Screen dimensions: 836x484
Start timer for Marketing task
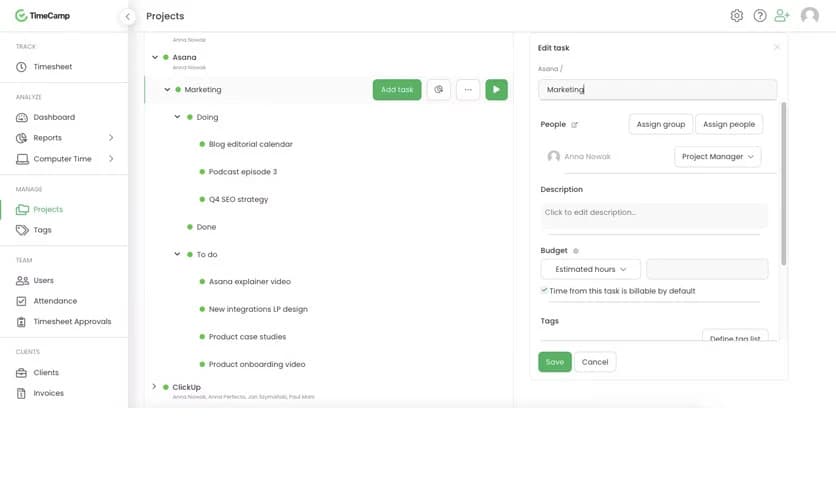(x=496, y=90)
